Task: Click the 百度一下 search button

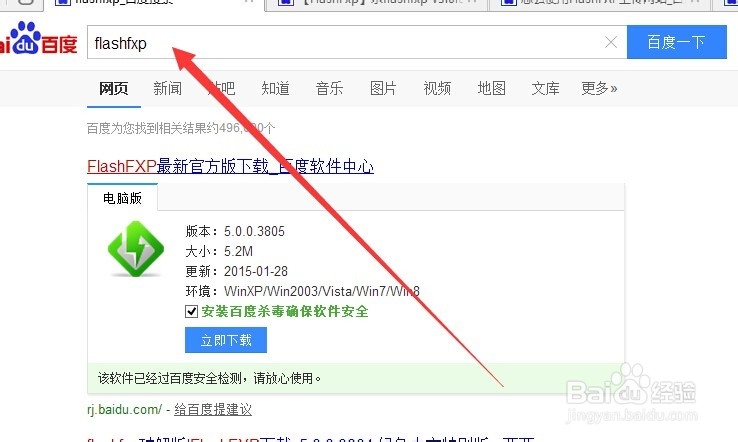Action: click(x=676, y=42)
